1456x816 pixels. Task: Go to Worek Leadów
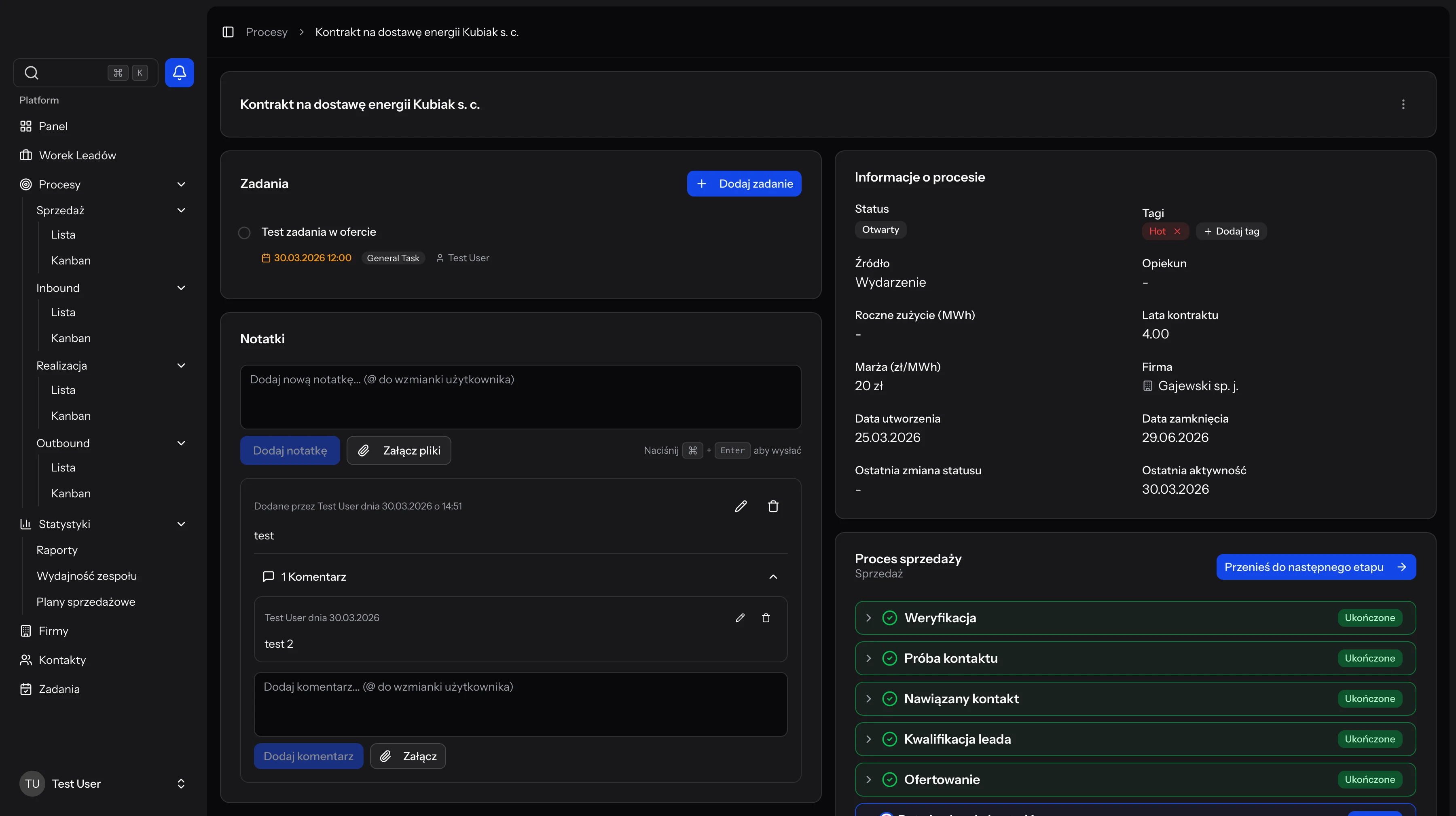click(x=77, y=155)
